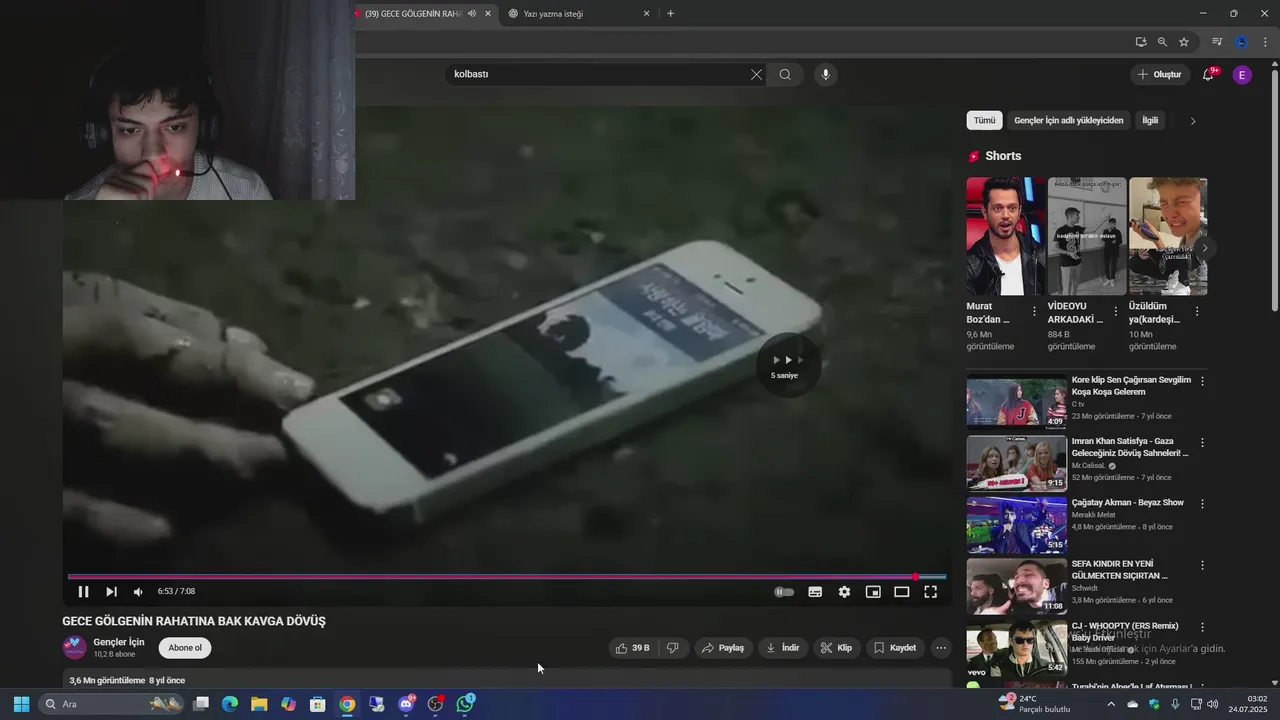
Task: Click the Kaydet save button
Action: [895, 648]
